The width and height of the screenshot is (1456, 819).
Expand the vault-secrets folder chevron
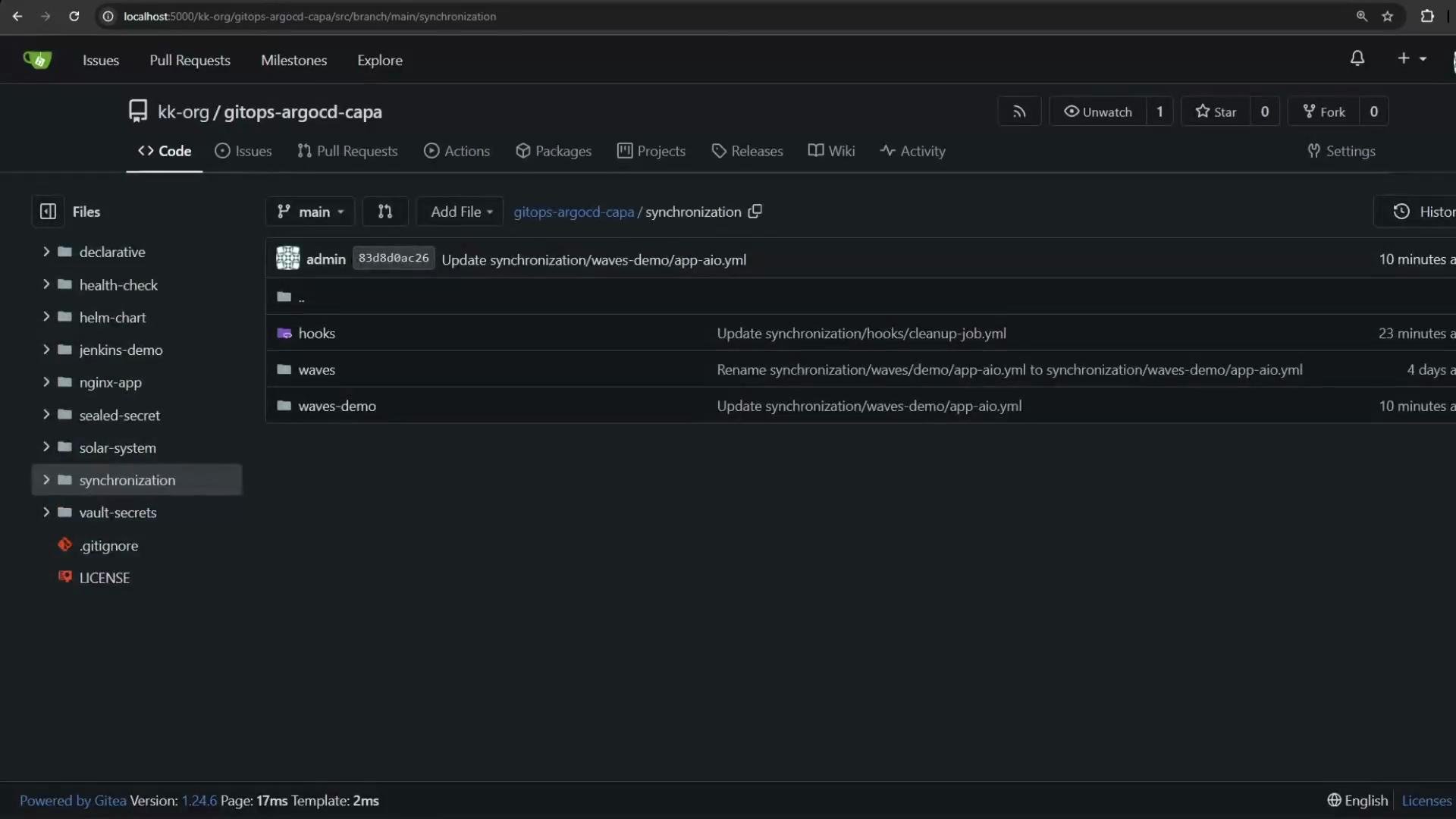(x=46, y=513)
